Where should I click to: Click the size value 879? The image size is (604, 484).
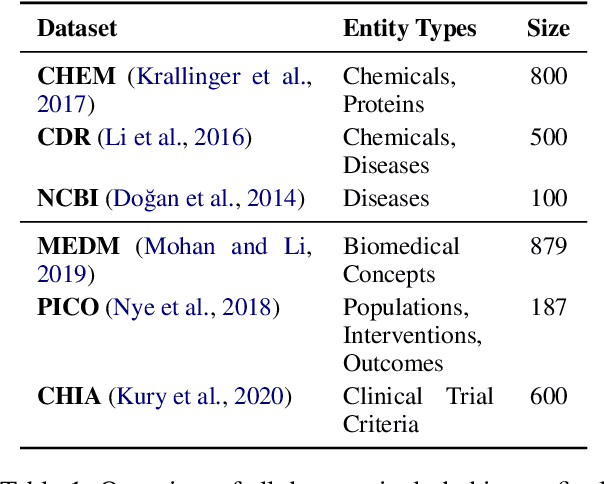[x=548, y=246]
